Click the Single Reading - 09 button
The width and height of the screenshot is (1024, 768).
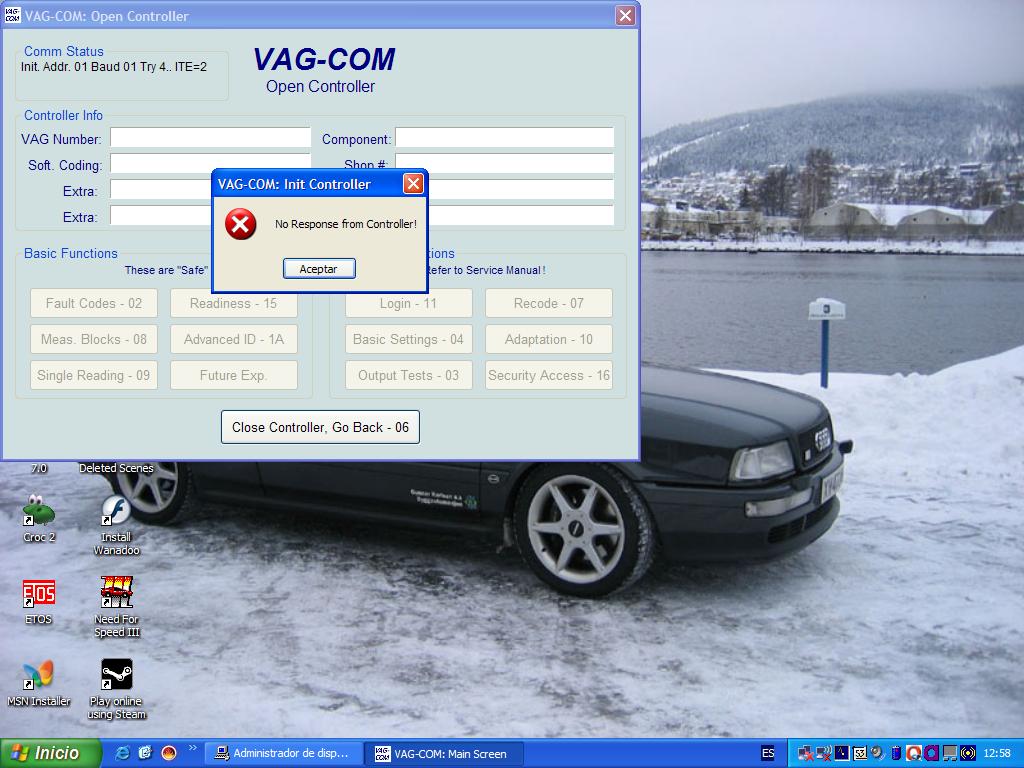tap(93, 376)
